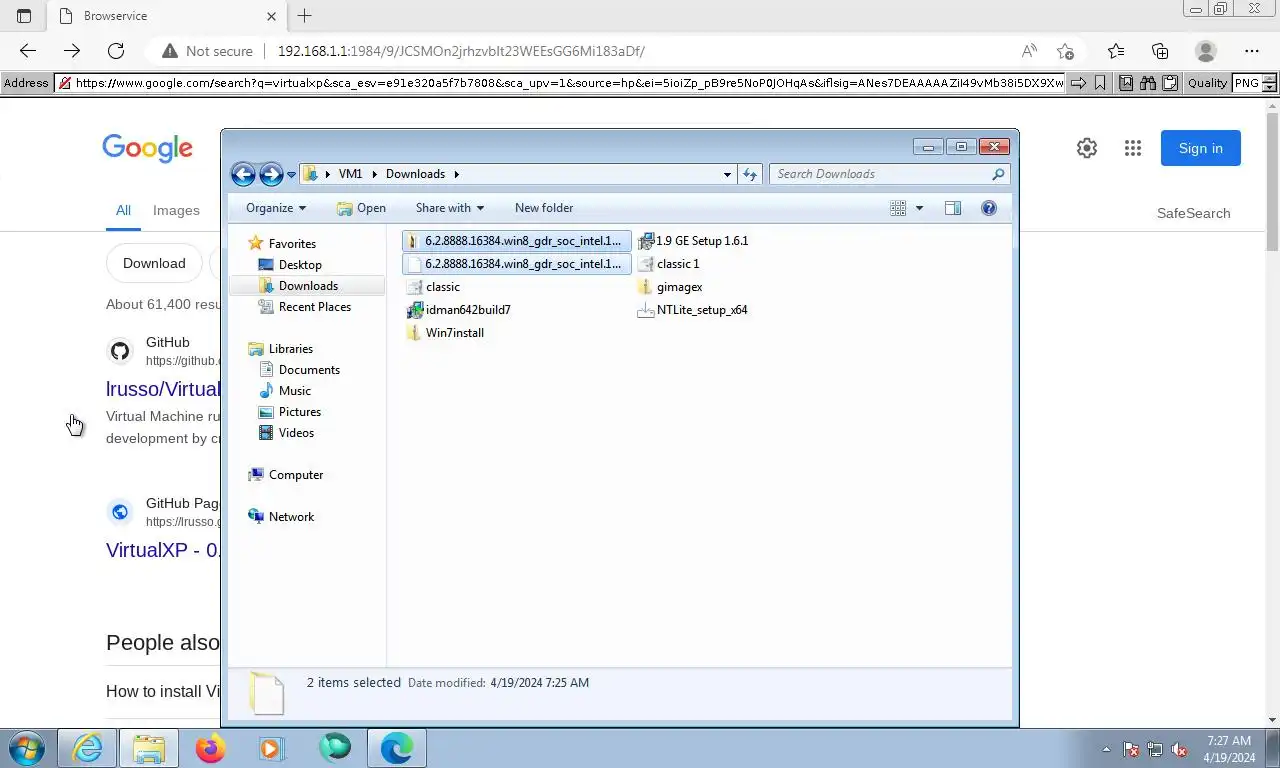Click Open in the Explorer toolbar
The height and width of the screenshot is (768, 1280).
pos(361,208)
